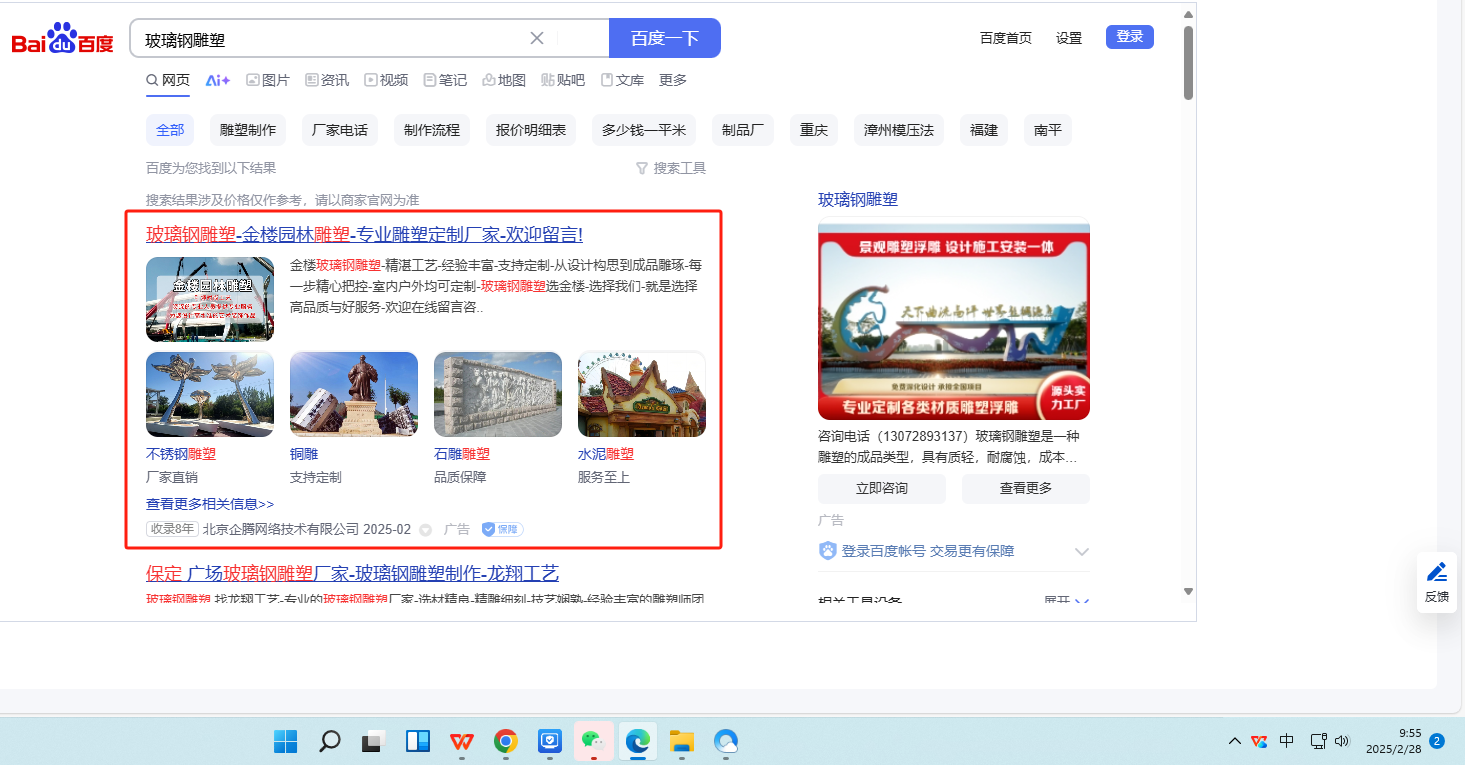Image resolution: width=1465 pixels, height=765 pixels.
Task: Open the 铜雕 statue thumbnail
Action: (x=354, y=394)
